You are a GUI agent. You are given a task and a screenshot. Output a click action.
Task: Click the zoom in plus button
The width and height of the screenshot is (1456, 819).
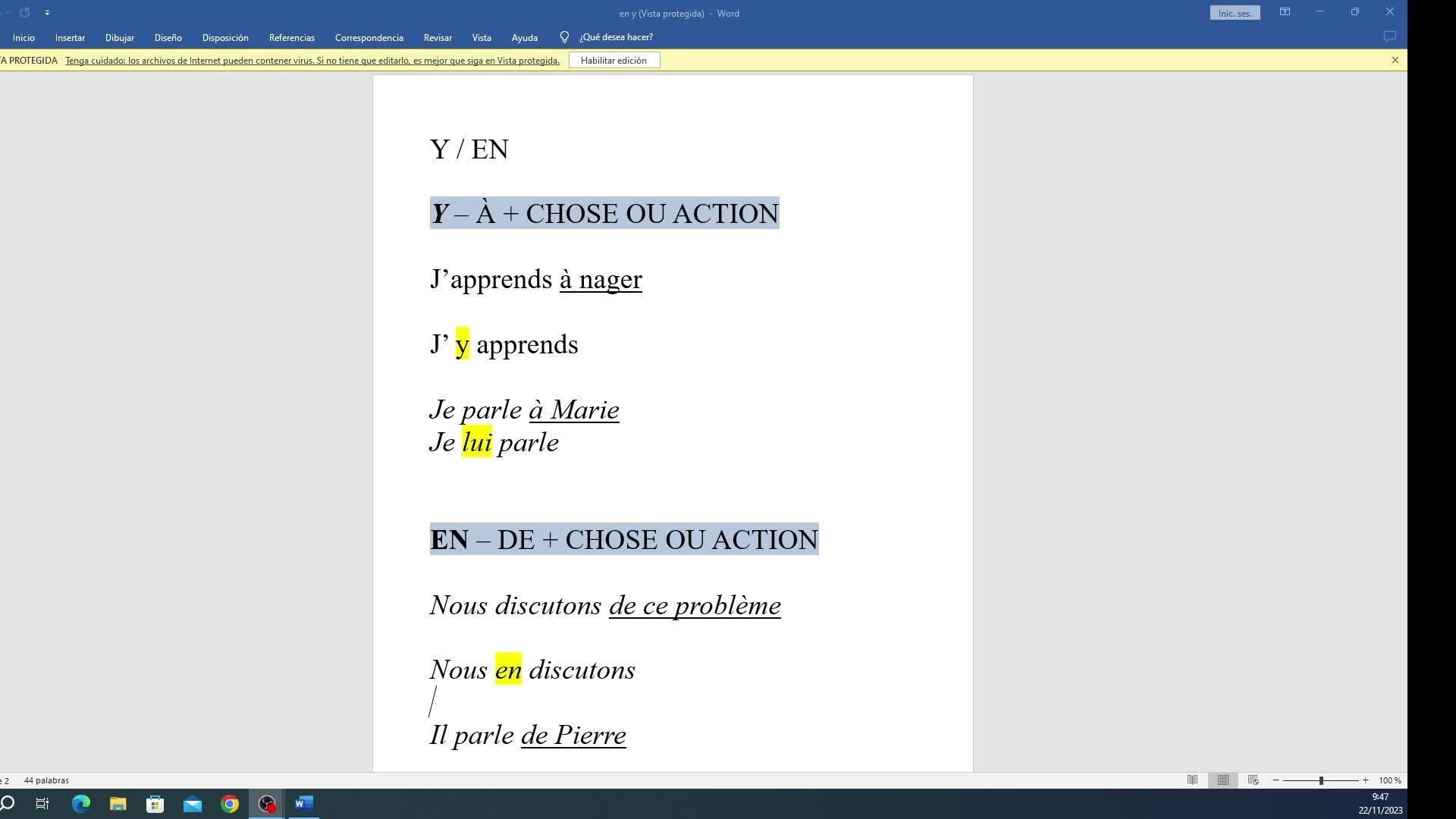tap(1365, 780)
